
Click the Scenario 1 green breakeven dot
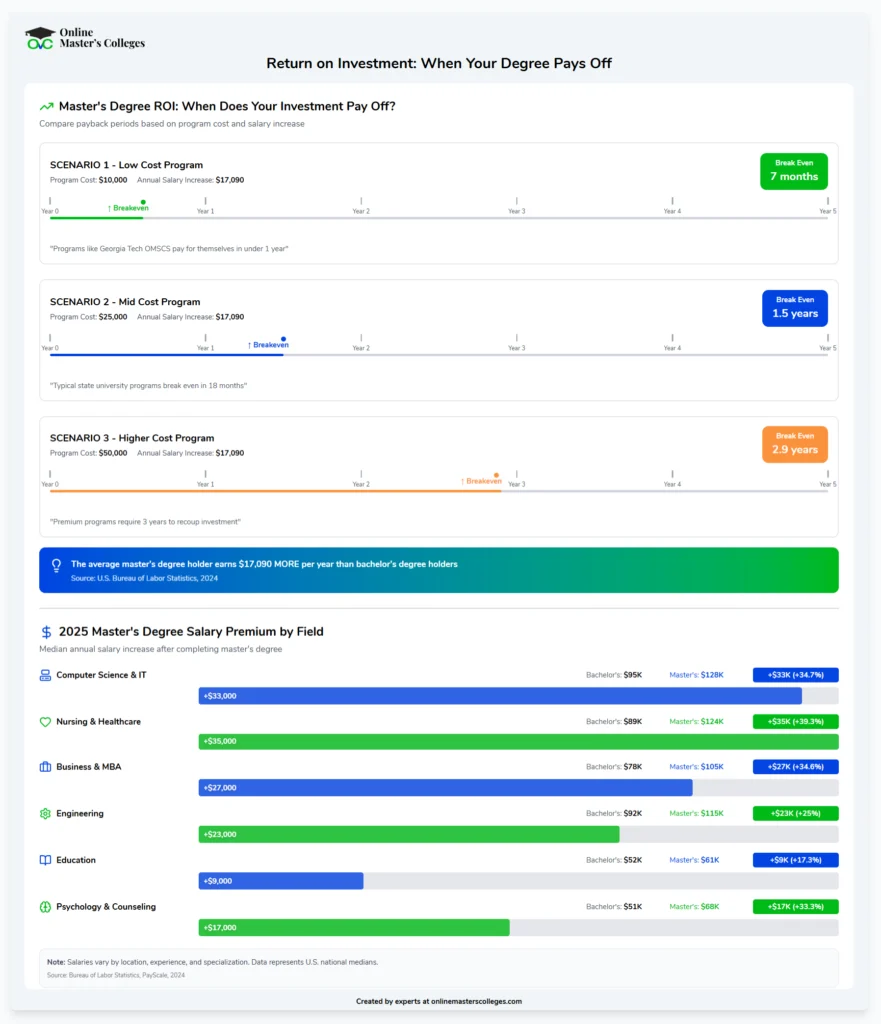pyautogui.click(x=143, y=201)
